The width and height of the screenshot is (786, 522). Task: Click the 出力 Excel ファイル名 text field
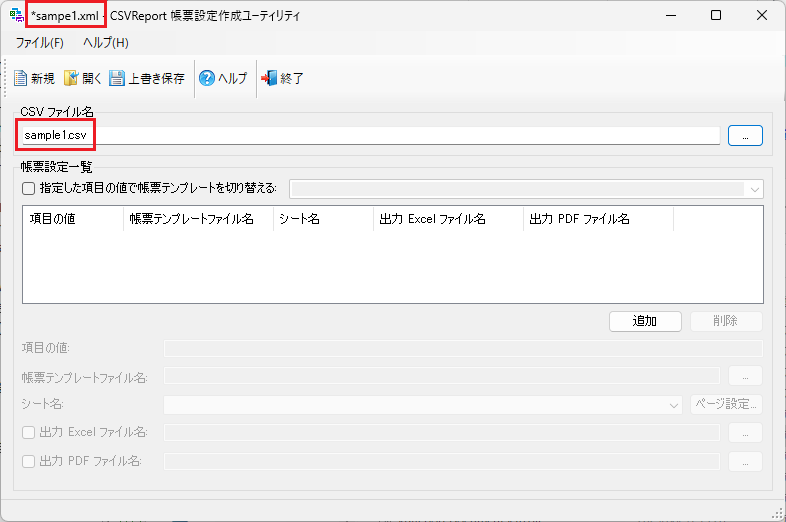coord(442,433)
